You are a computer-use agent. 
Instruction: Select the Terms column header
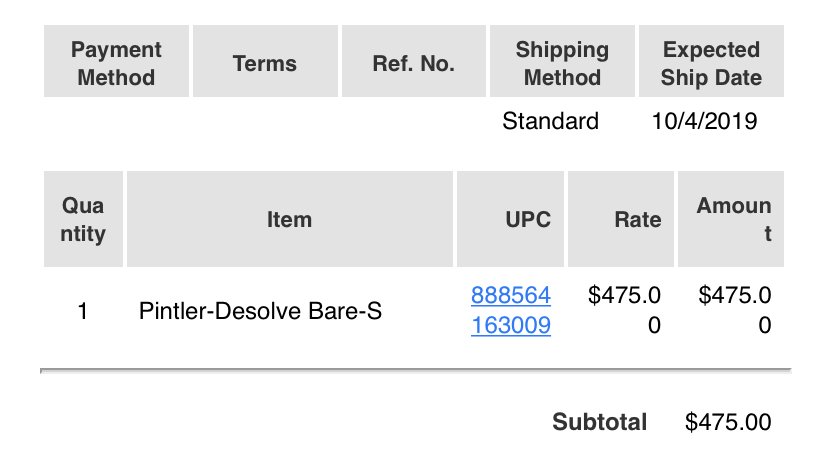[x=265, y=61]
